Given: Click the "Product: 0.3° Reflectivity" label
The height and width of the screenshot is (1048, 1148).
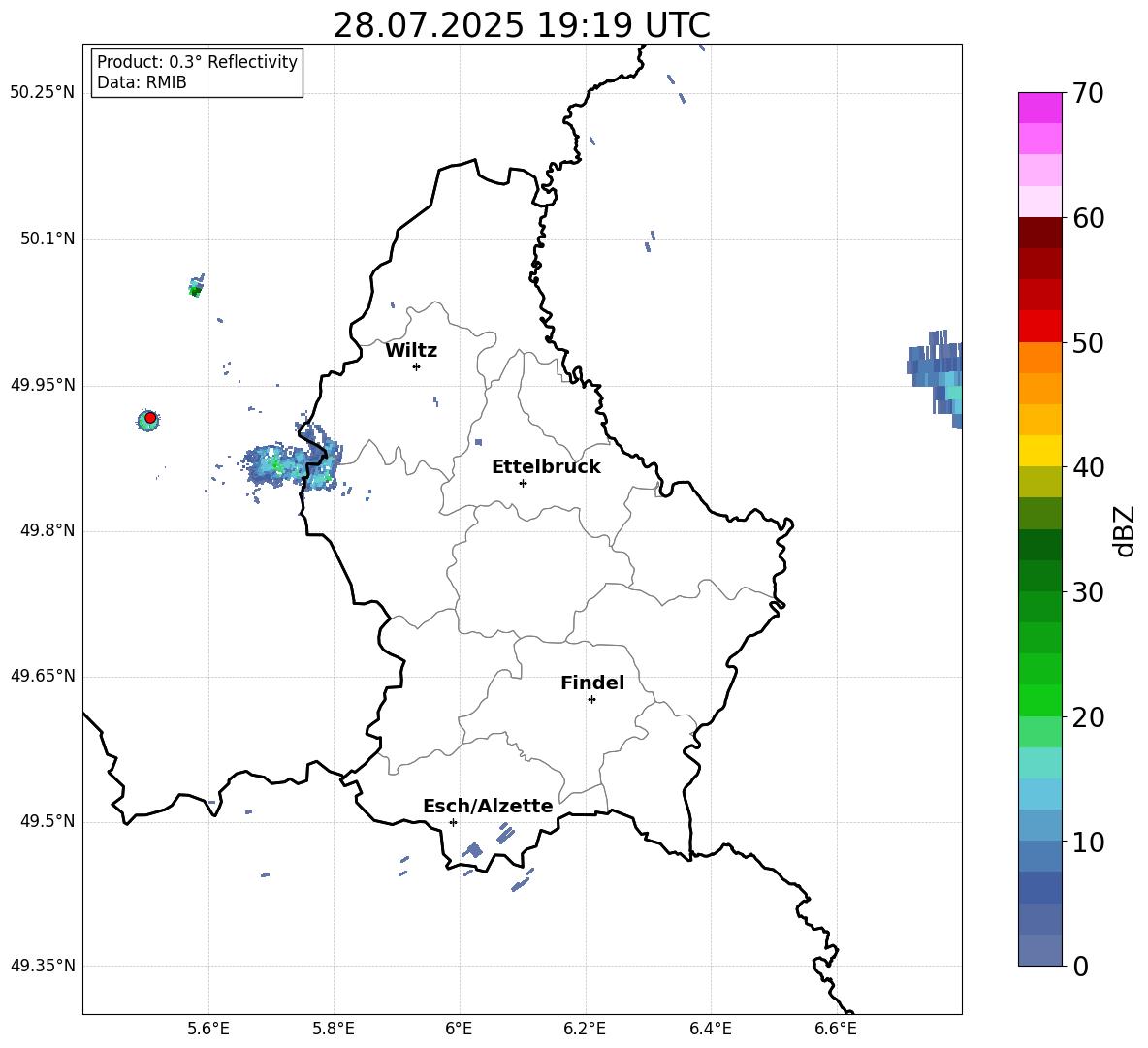Looking at the screenshot, I should pyautogui.click(x=197, y=62).
